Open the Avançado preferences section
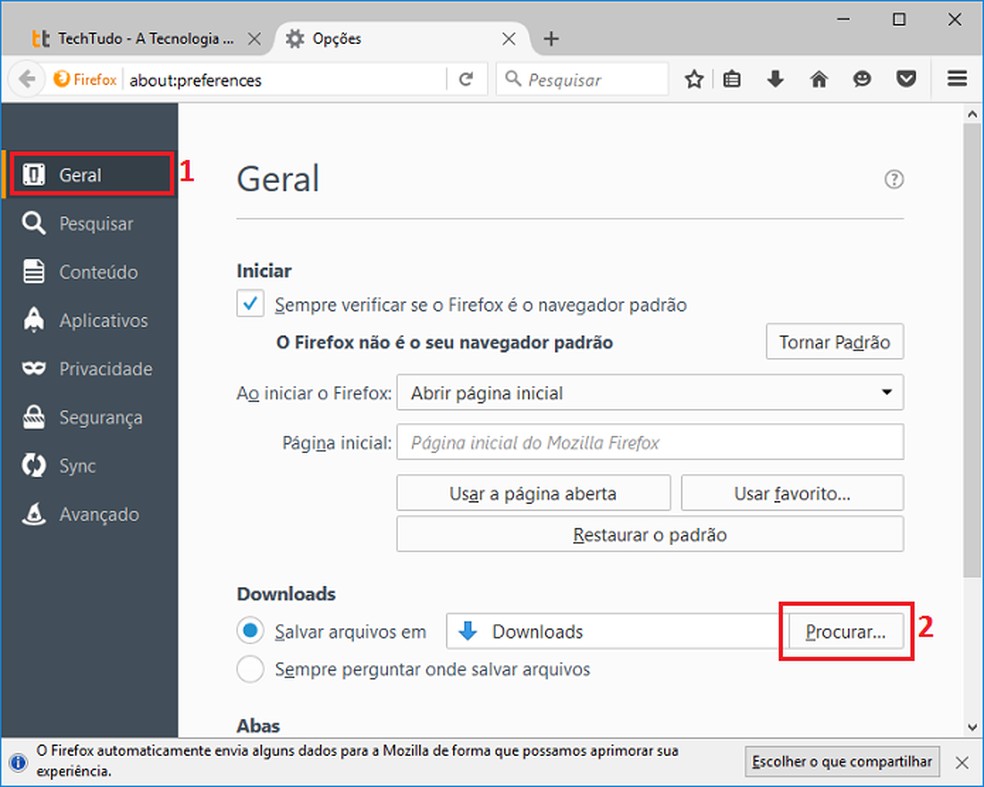This screenshot has height=787, width=984. click(89, 514)
